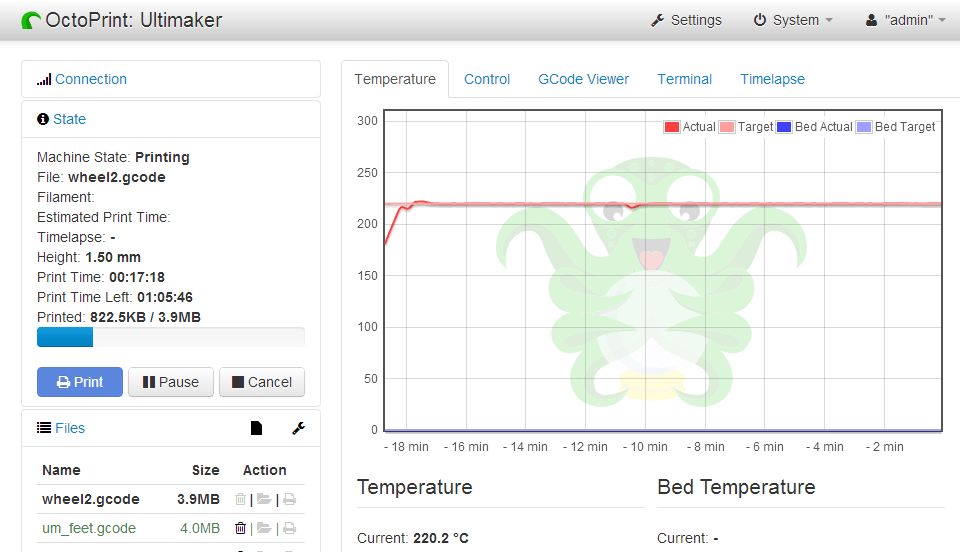Screen dimensions: 960x552
Task: Cancel the current print job
Action: (x=262, y=382)
